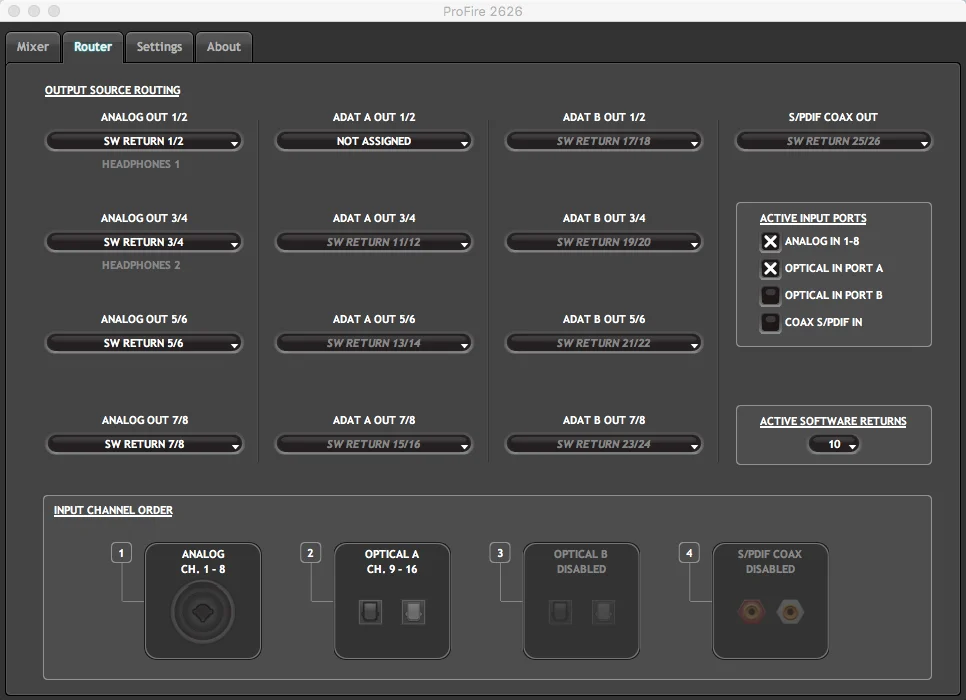Disable the Analog In 1-8 checkbox
The width and height of the screenshot is (966, 700).
pyautogui.click(x=770, y=242)
